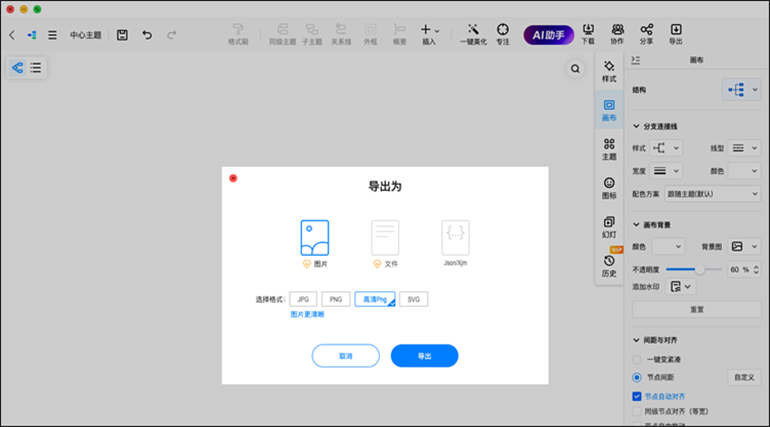Click the AI助手 button in toolbar

pyautogui.click(x=549, y=35)
